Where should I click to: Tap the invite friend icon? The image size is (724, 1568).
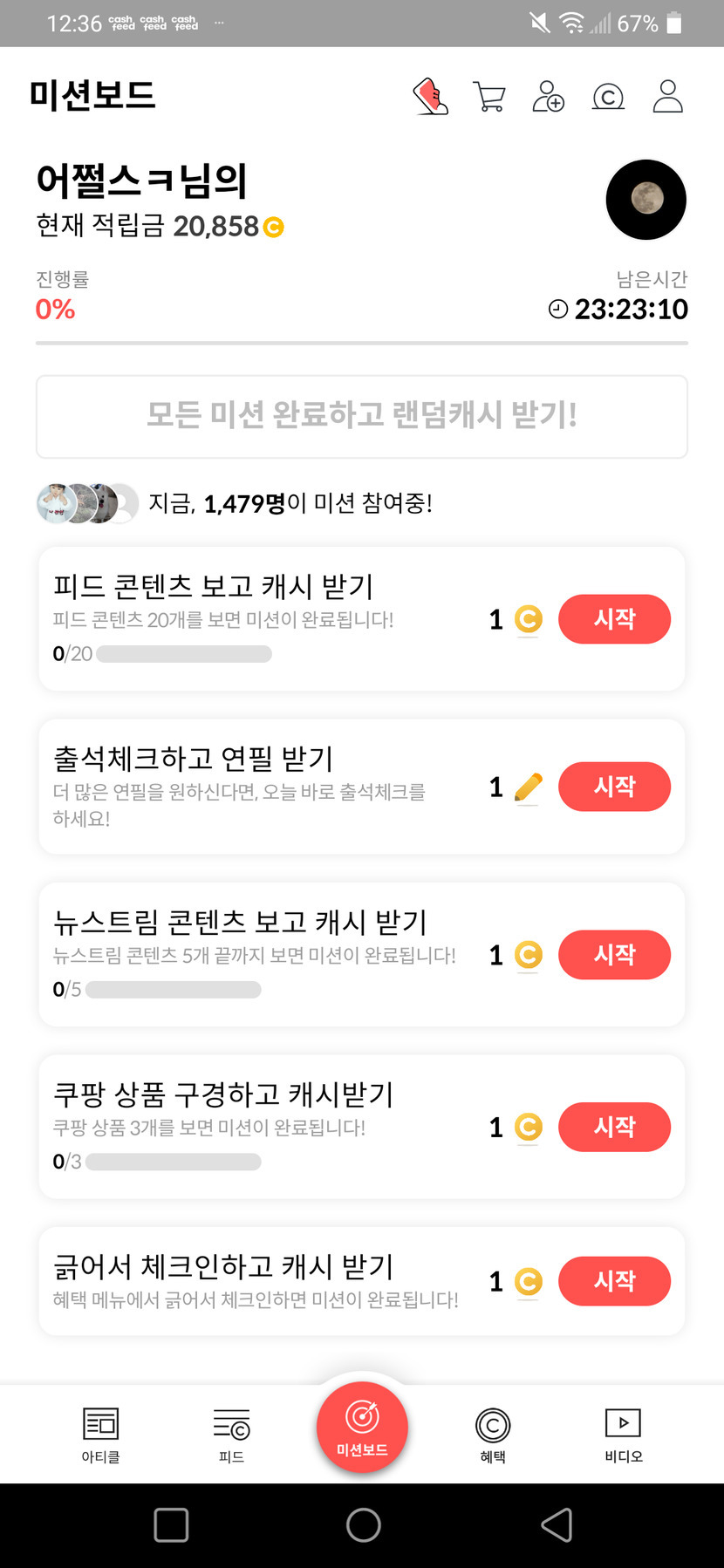pyautogui.click(x=548, y=97)
